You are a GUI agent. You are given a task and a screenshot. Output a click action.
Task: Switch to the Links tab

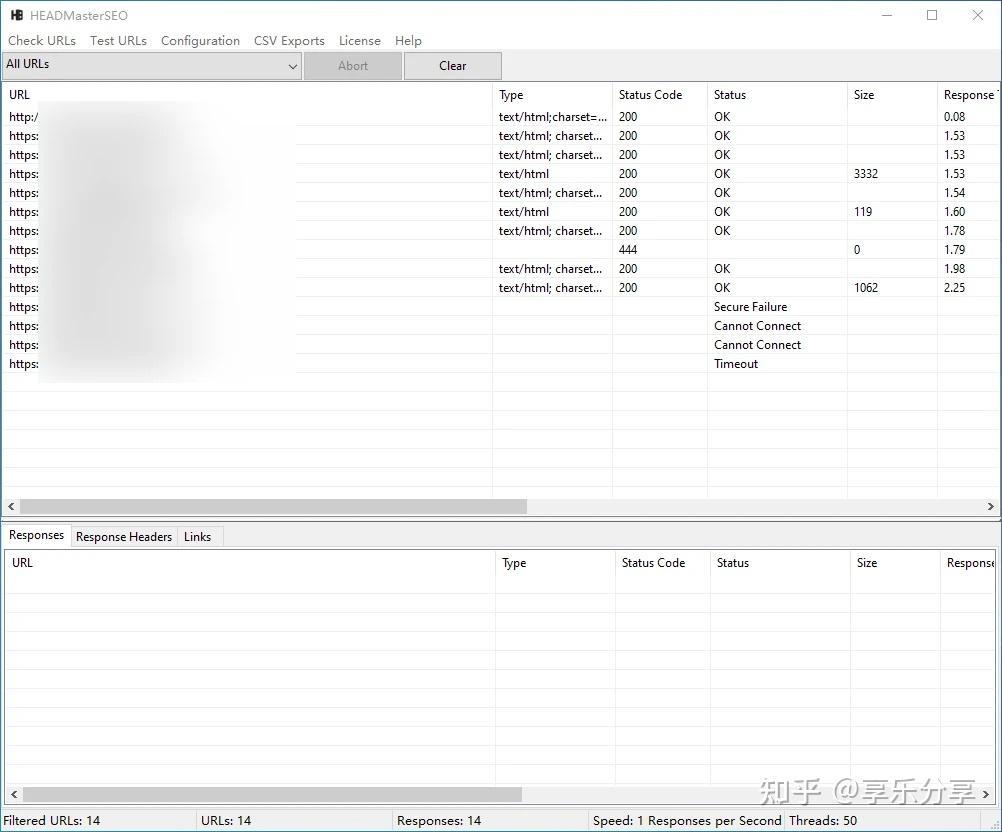point(198,536)
